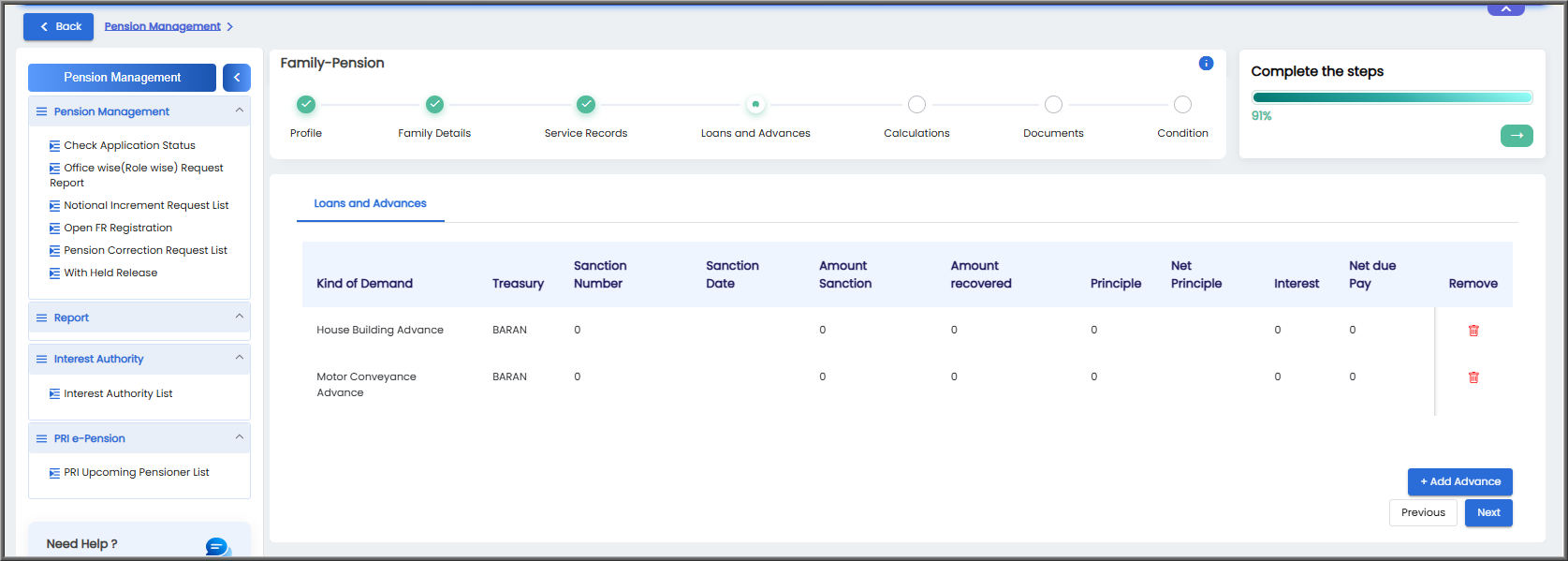Click hamburger icon beside PRI e-Pension section
Viewport: 1568px width, 561px height.
tap(41, 438)
